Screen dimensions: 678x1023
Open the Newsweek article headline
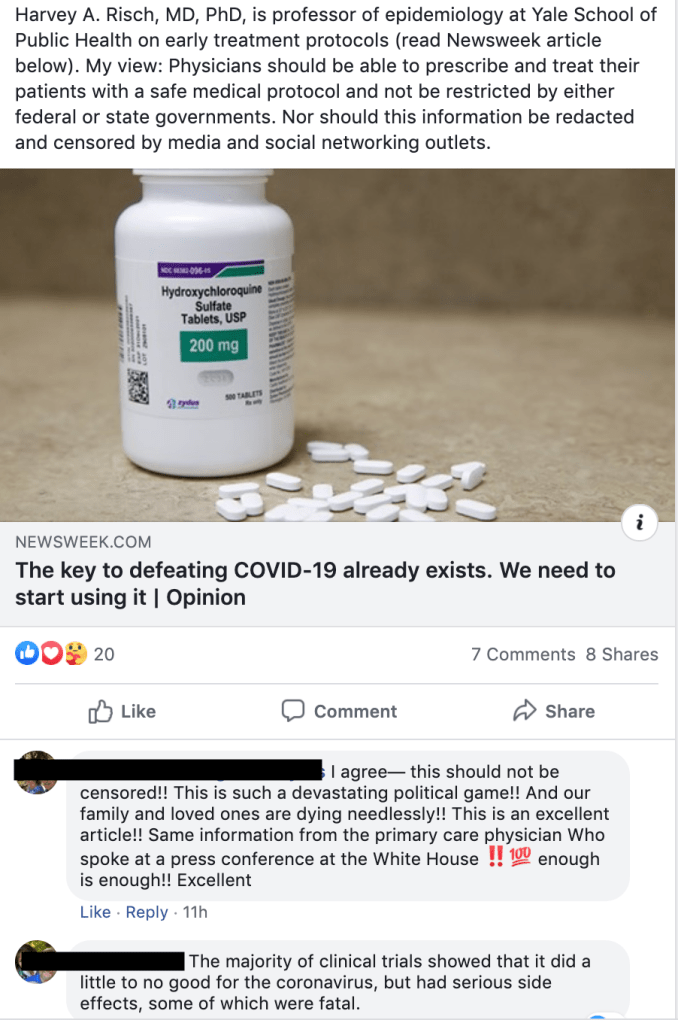315,583
